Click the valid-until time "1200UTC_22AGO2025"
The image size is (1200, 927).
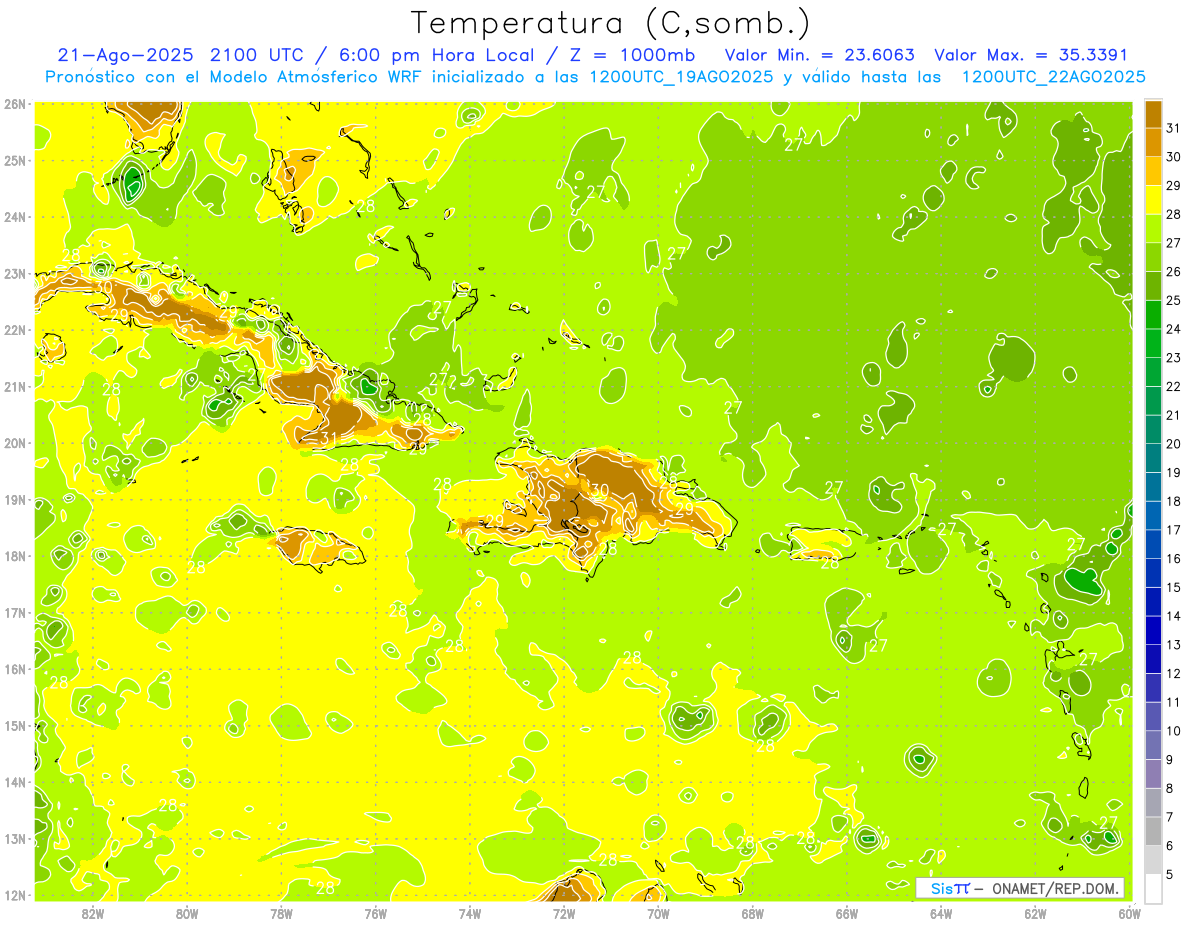click(1053, 77)
